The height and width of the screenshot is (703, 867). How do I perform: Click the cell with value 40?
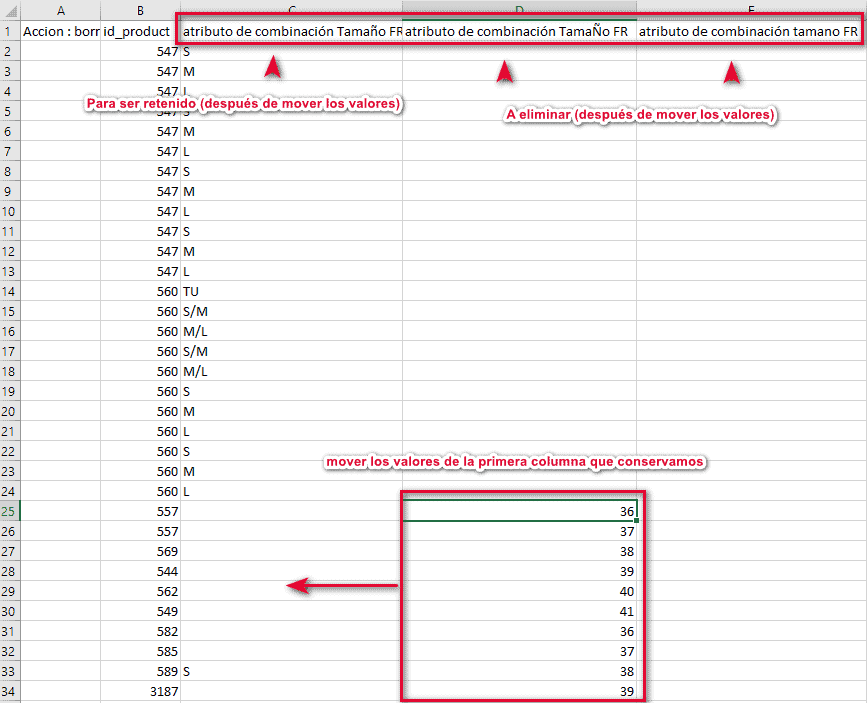tap(519, 591)
